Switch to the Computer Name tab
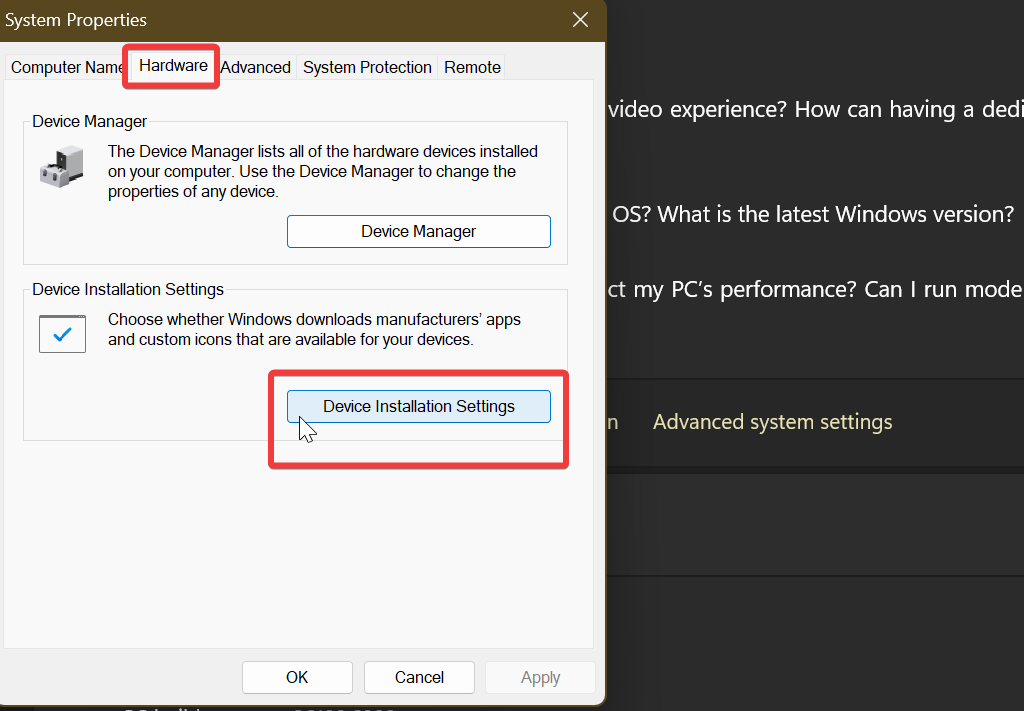The height and width of the screenshot is (711, 1024). click(x=63, y=67)
